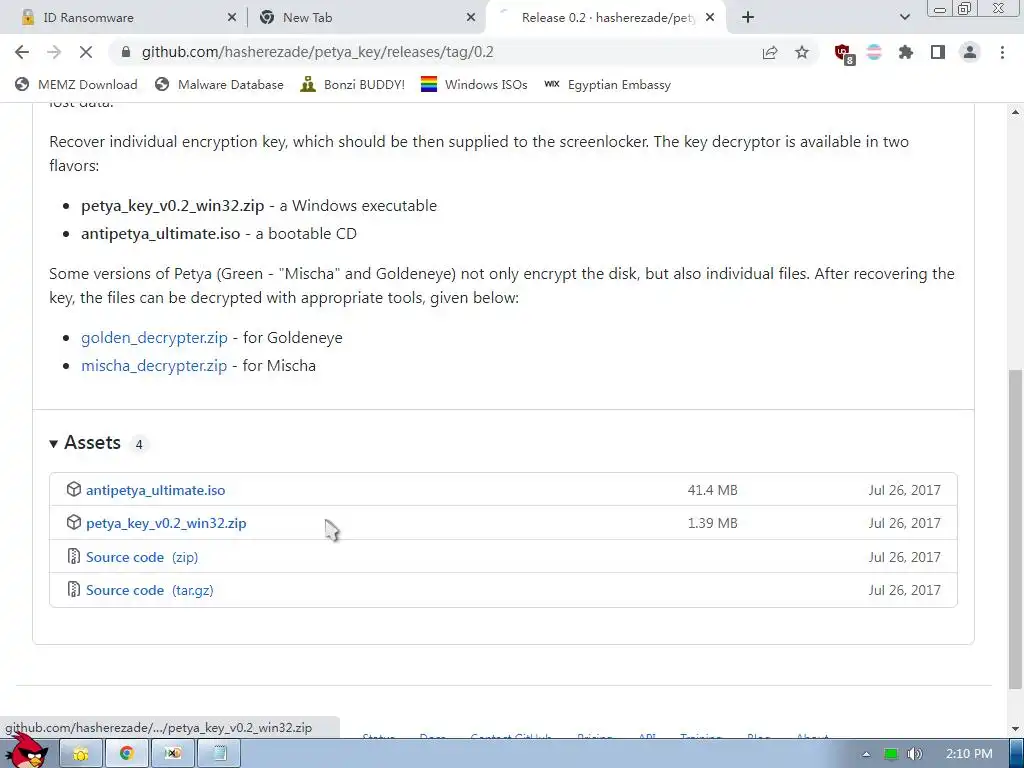Image resolution: width=1024 pixels, height=768 pixels.
Task: Click the forward navigation arrow
Action: pos(54,52)
